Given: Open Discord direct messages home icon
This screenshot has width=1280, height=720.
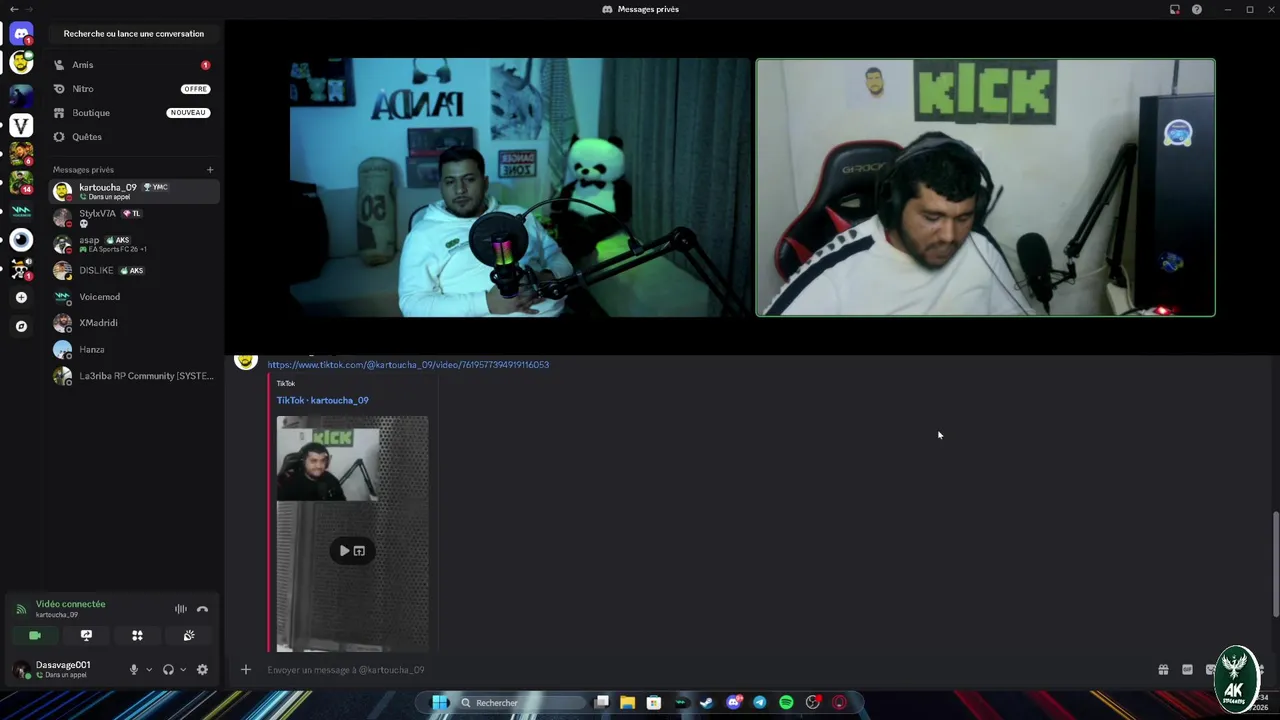Looking at the screenshot, I should [21, 34].
